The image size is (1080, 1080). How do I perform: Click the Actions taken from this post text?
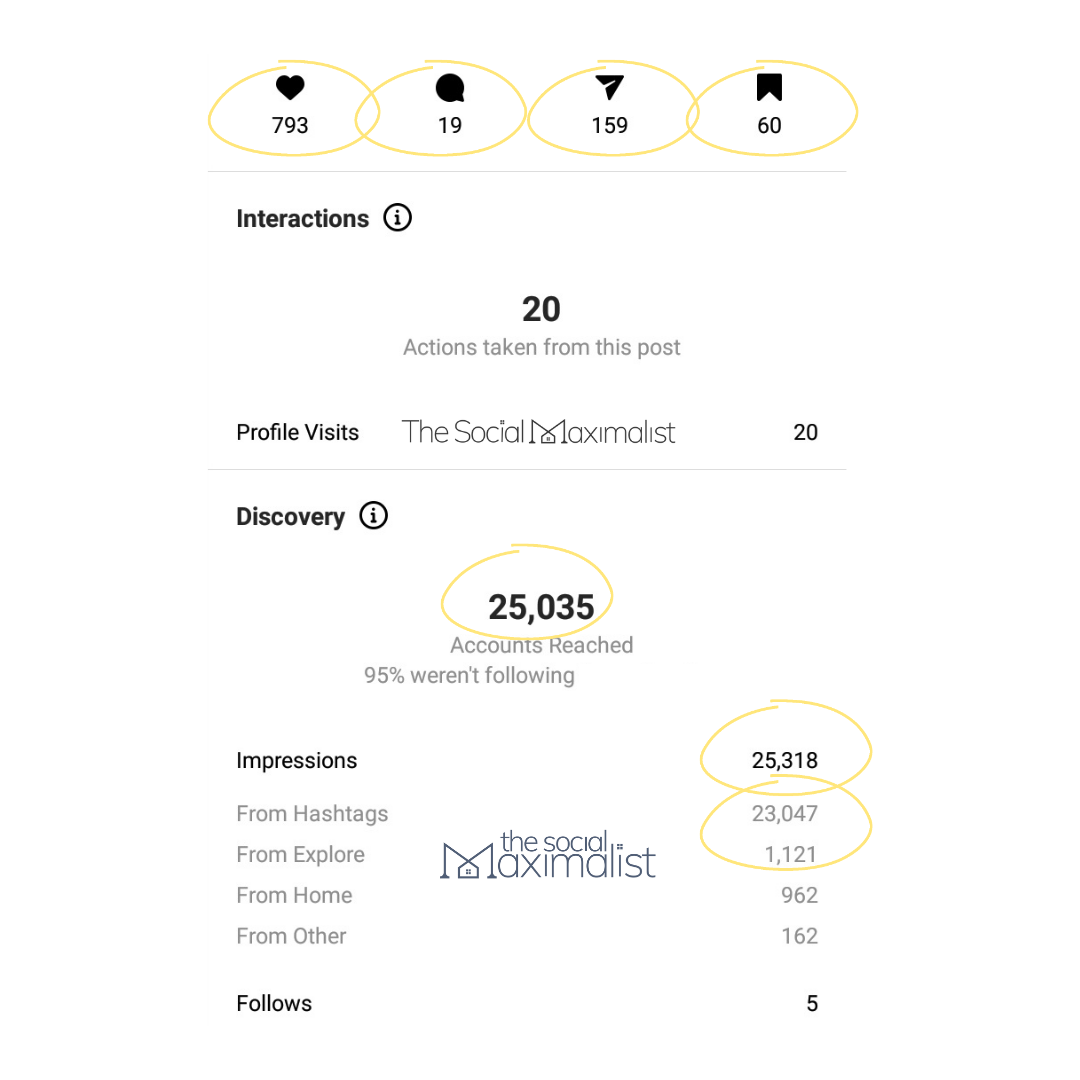tap(541, 347)
